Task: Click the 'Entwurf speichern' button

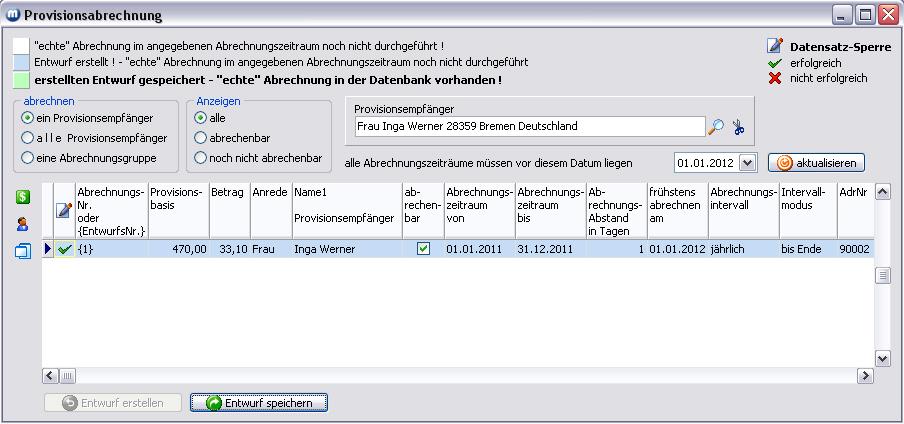Action: (x=259, y=403)
